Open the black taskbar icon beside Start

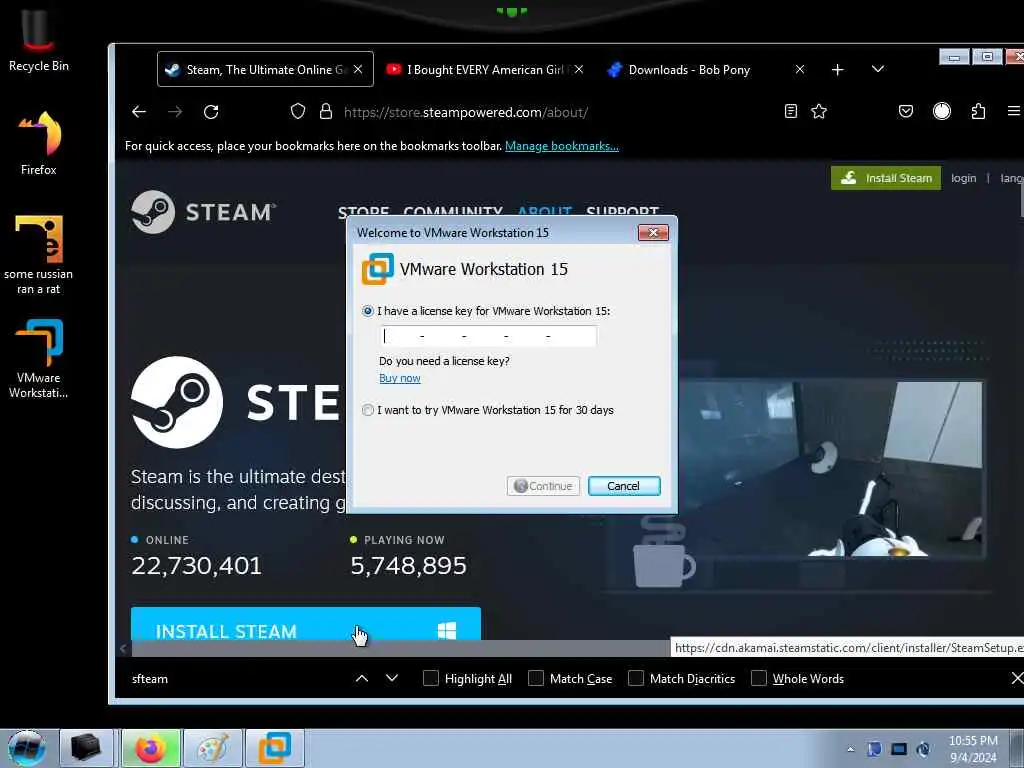pos(86,748)
